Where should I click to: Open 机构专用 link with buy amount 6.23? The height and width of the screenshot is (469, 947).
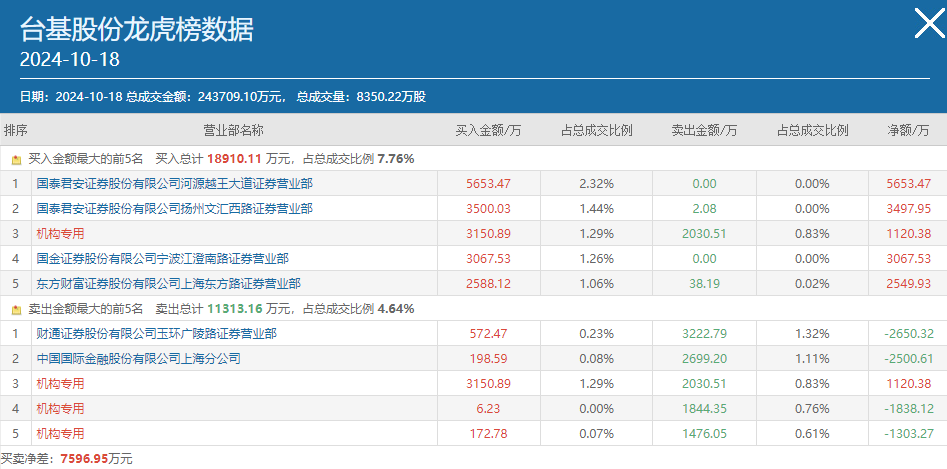(60, 409)
